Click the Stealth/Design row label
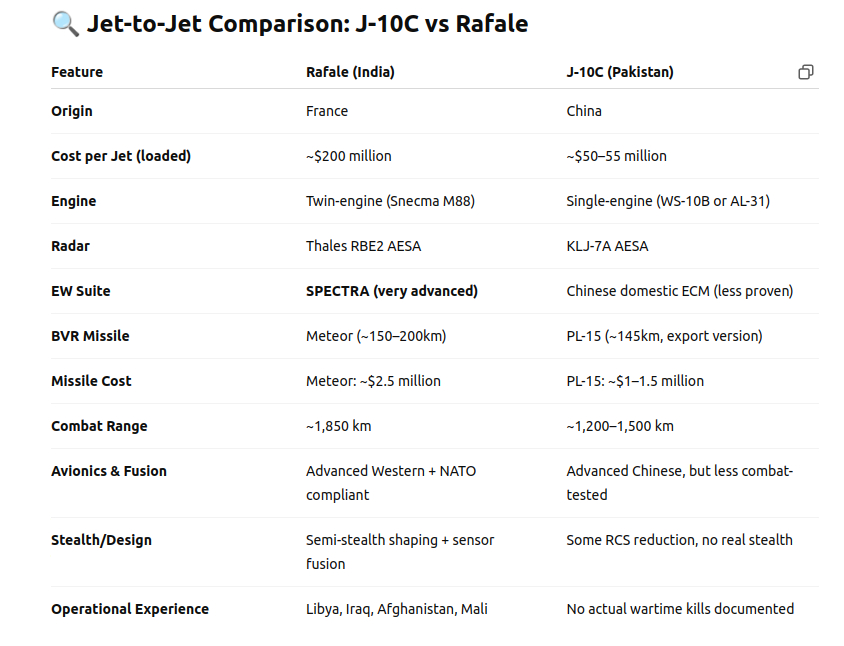This screenshot has height=646, width=844. [101, 540]
